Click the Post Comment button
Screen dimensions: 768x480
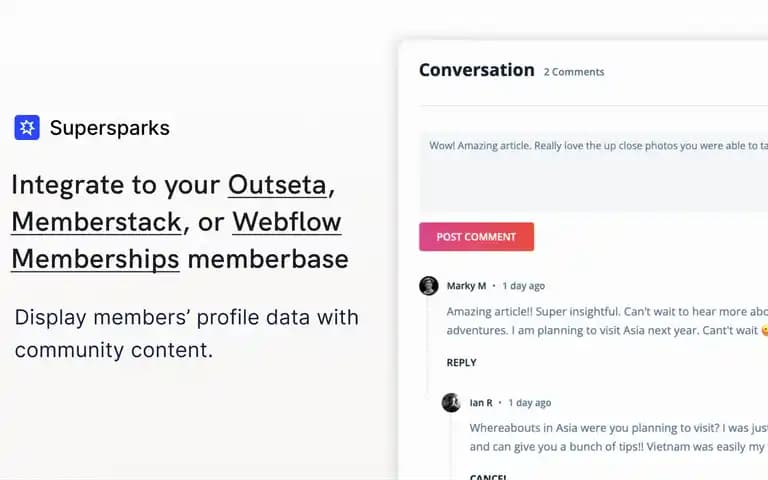pyautogui.click(x=477, y=237)
